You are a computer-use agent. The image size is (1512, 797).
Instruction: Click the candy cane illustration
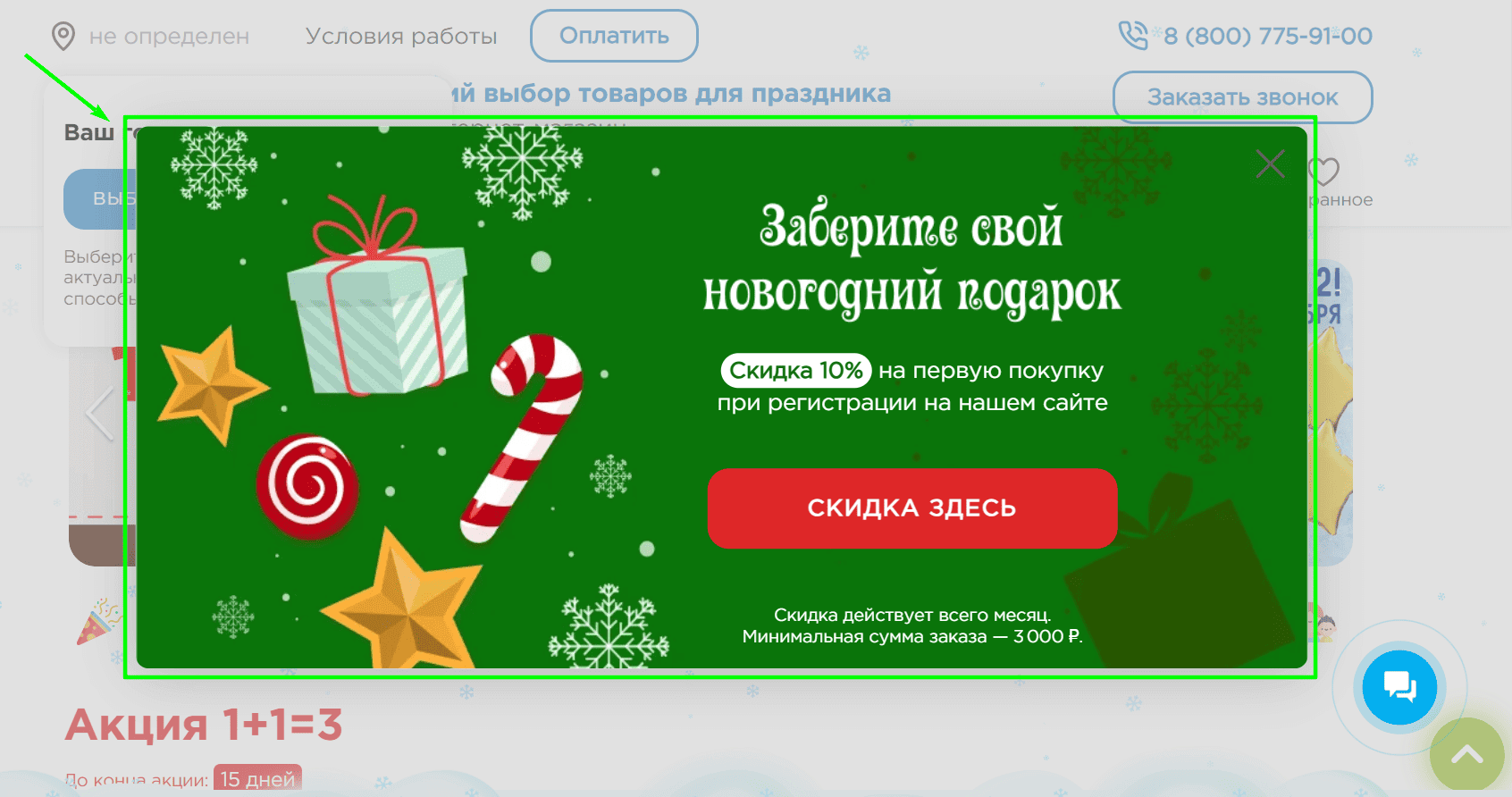(523, 438)
